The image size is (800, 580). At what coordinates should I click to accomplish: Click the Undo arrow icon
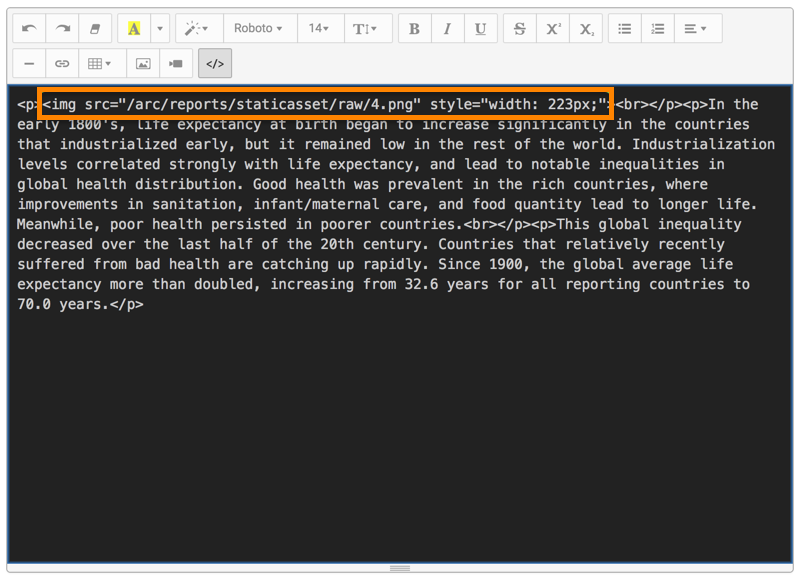(29, 29)
